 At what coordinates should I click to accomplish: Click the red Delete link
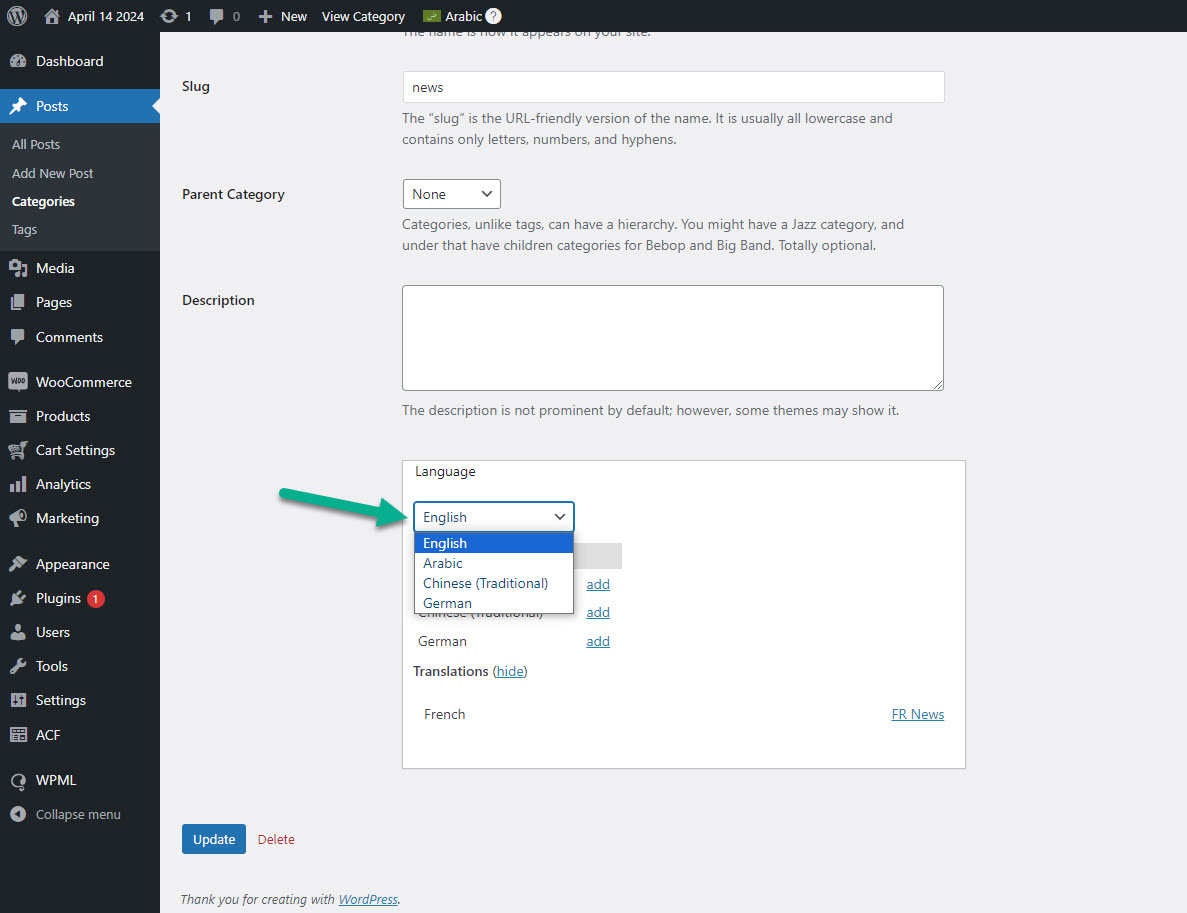tap(276, 840)
